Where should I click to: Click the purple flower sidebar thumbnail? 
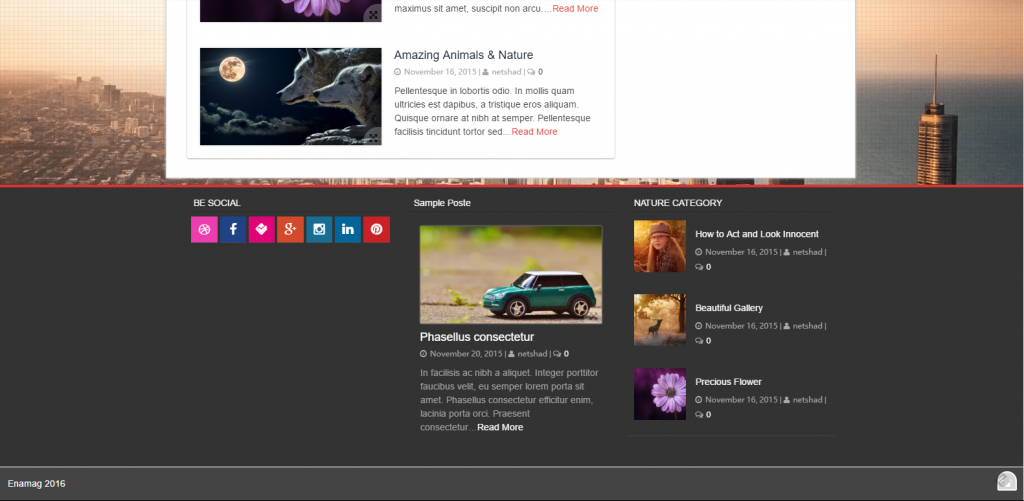click(659, 394)
